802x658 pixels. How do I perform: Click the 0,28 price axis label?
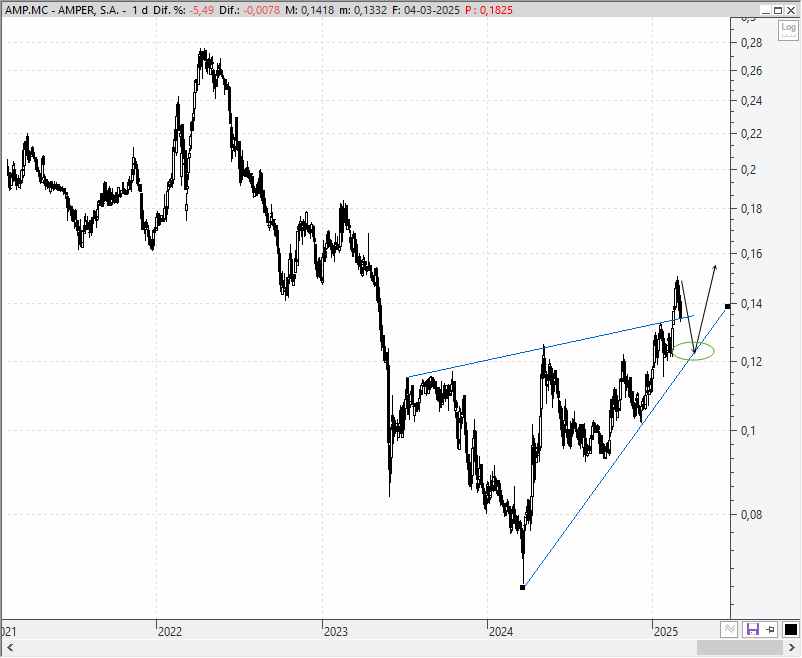click(x=751, y=43)
